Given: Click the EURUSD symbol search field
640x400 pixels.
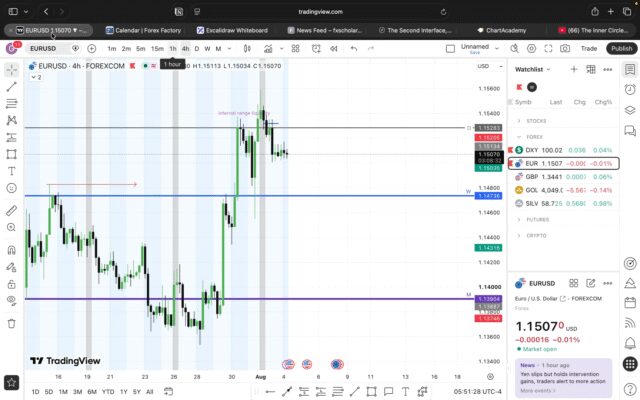Looking at the screenshot, I should pyautogui.click(x=48, y=49).
